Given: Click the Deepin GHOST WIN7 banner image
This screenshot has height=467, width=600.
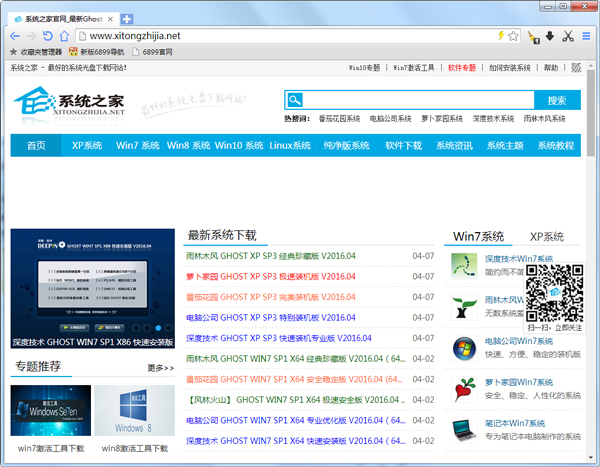Looking at the screenshot, I should coord(93,288).
